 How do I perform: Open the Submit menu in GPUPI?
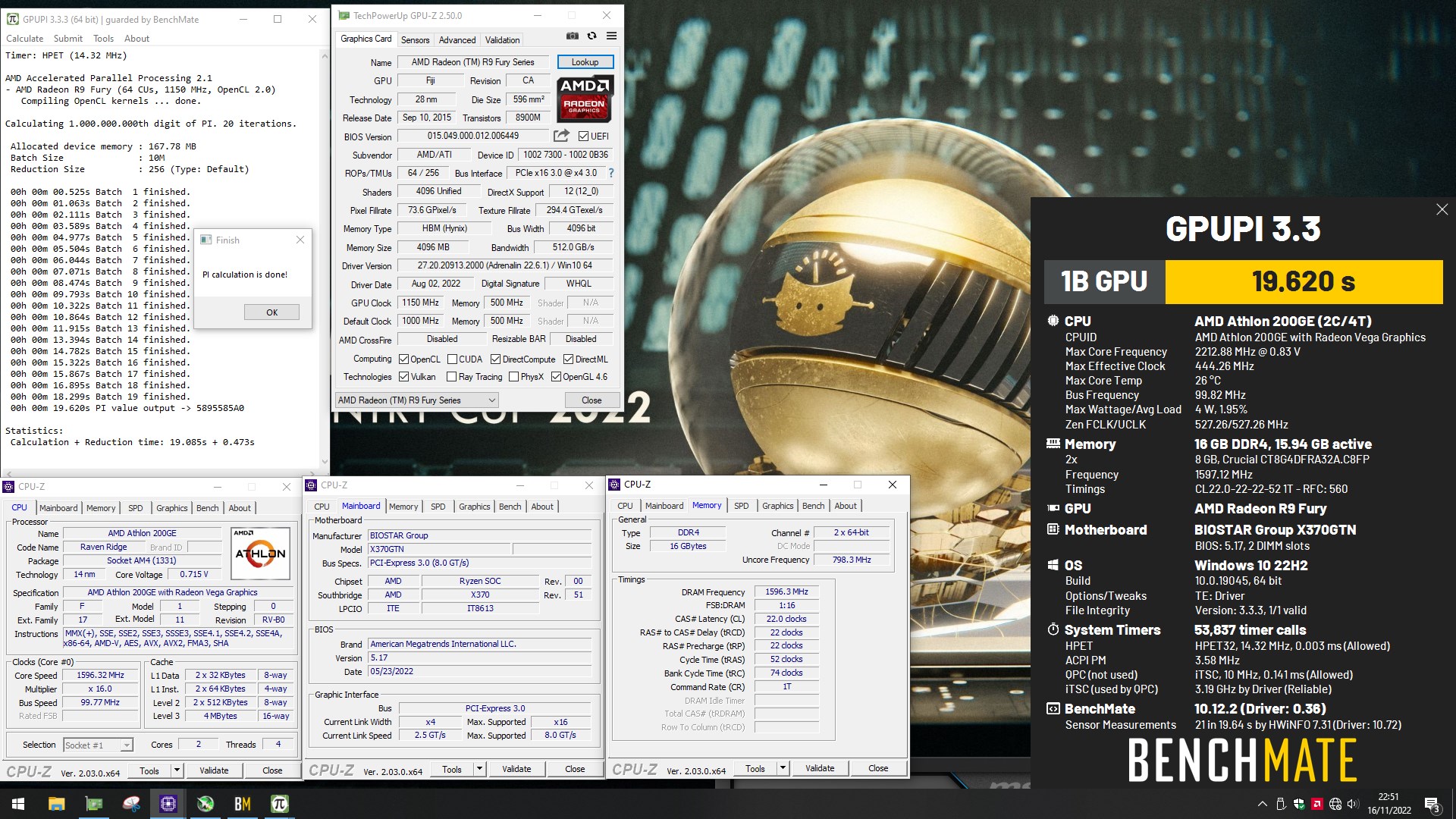point(68,39)
